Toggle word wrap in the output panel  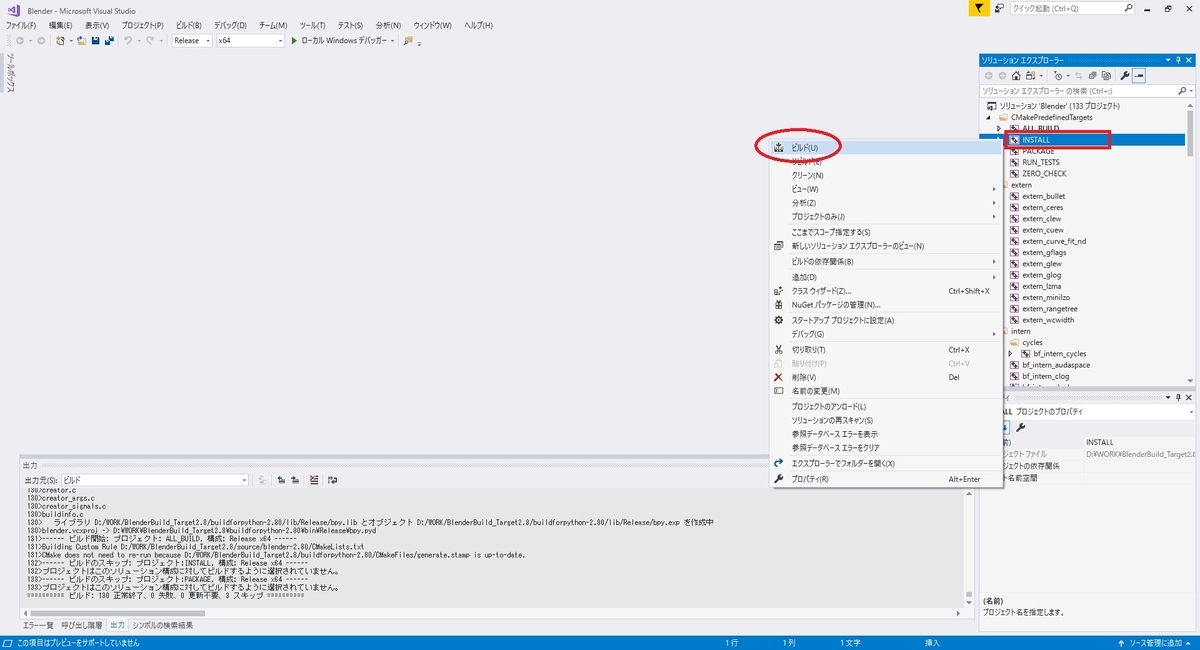(332, 480)
